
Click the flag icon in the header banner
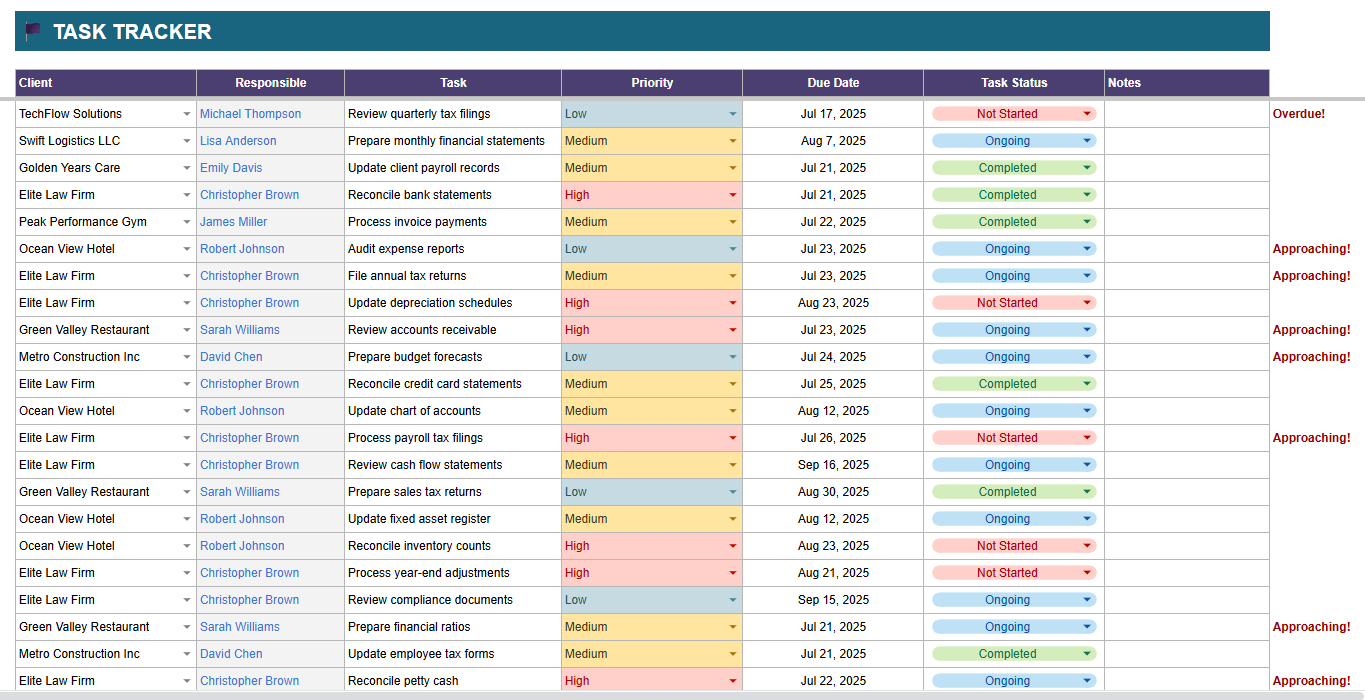[x=32, y=31]
